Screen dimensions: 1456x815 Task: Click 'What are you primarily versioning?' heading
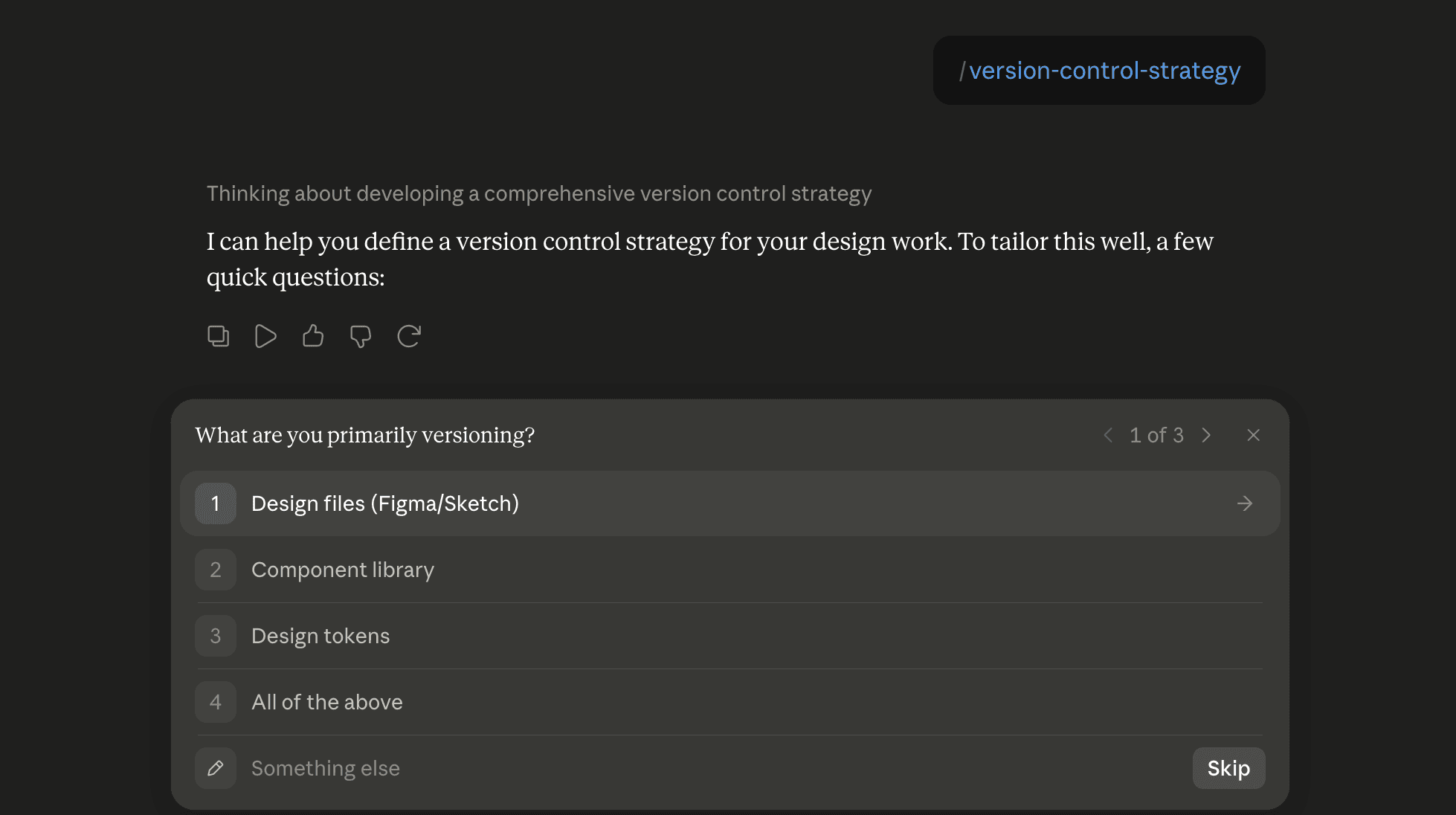(x=365, y=435)
